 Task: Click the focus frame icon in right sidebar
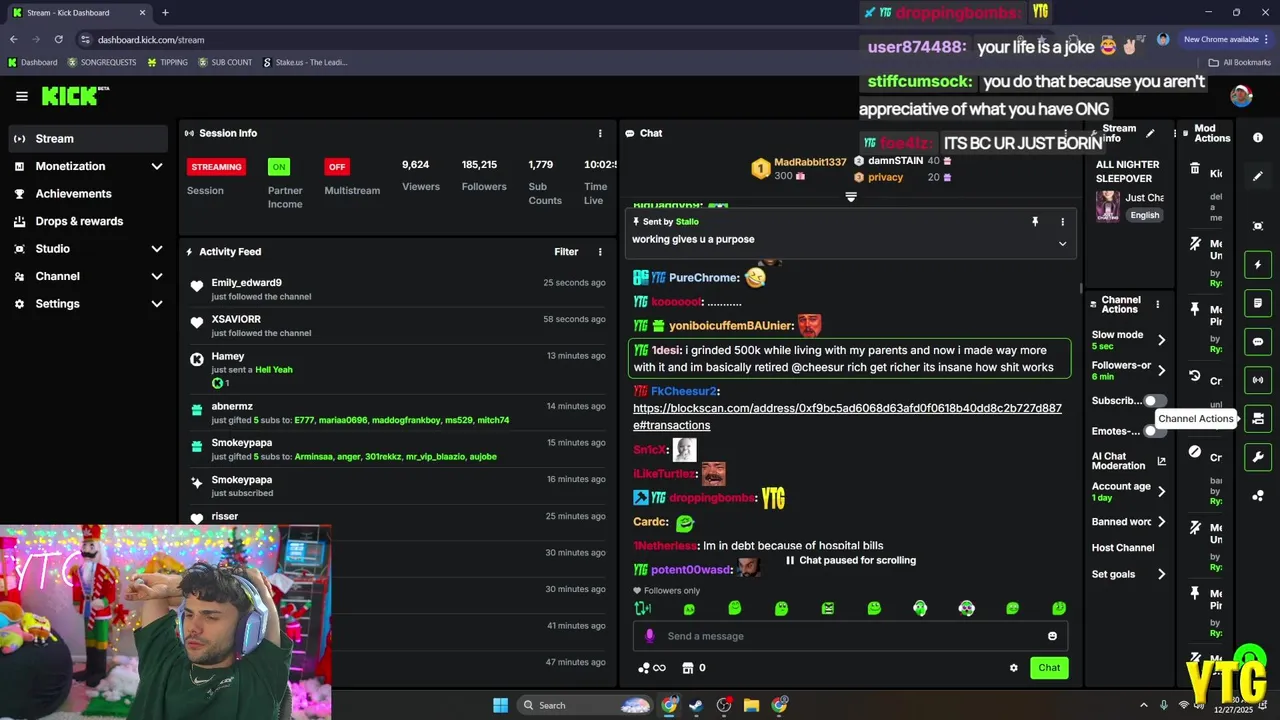(1258, 227)
